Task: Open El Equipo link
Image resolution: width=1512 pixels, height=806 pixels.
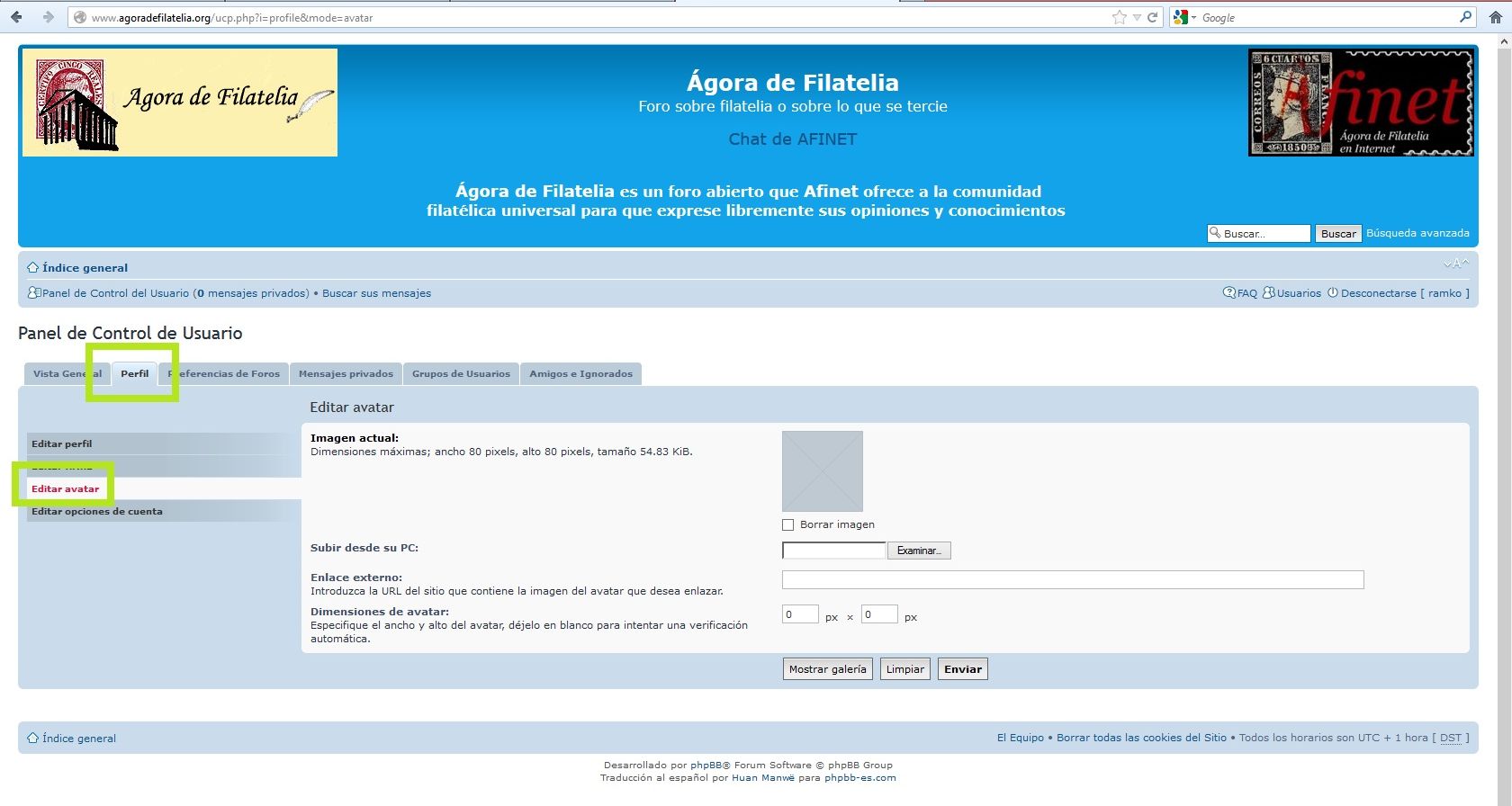Action: pyautogui.click(x=1020, y=738)
